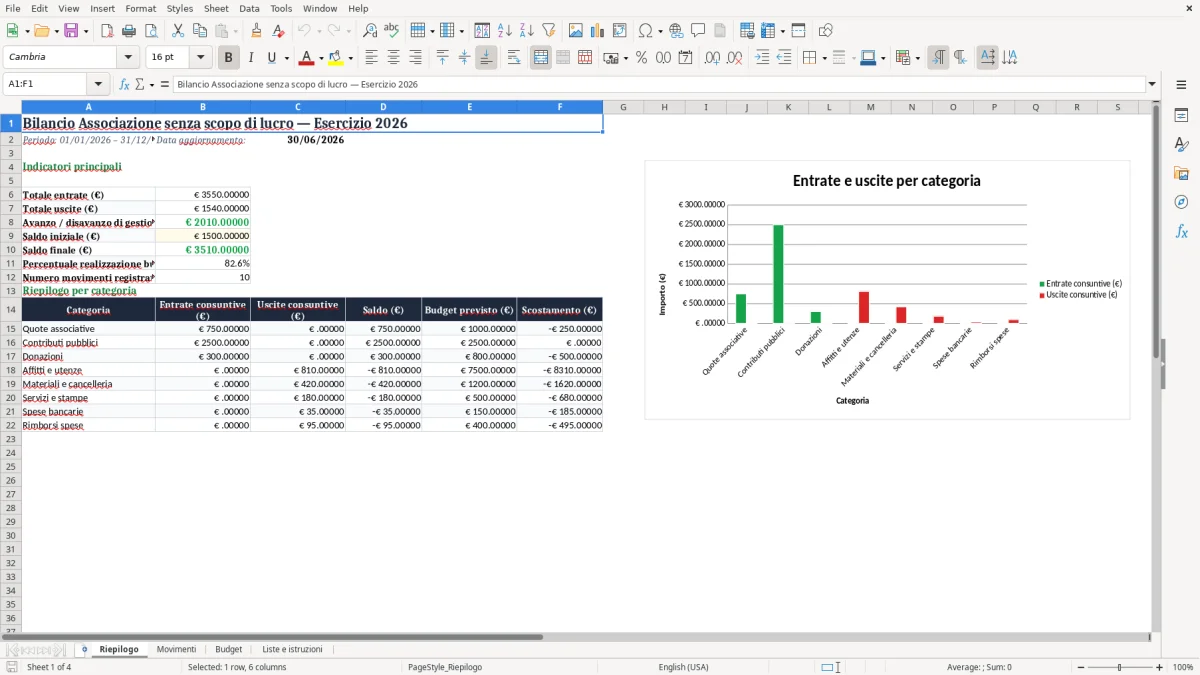Click Sort Ascending icon
1200x675 pixels.
(x=505, y=31)
